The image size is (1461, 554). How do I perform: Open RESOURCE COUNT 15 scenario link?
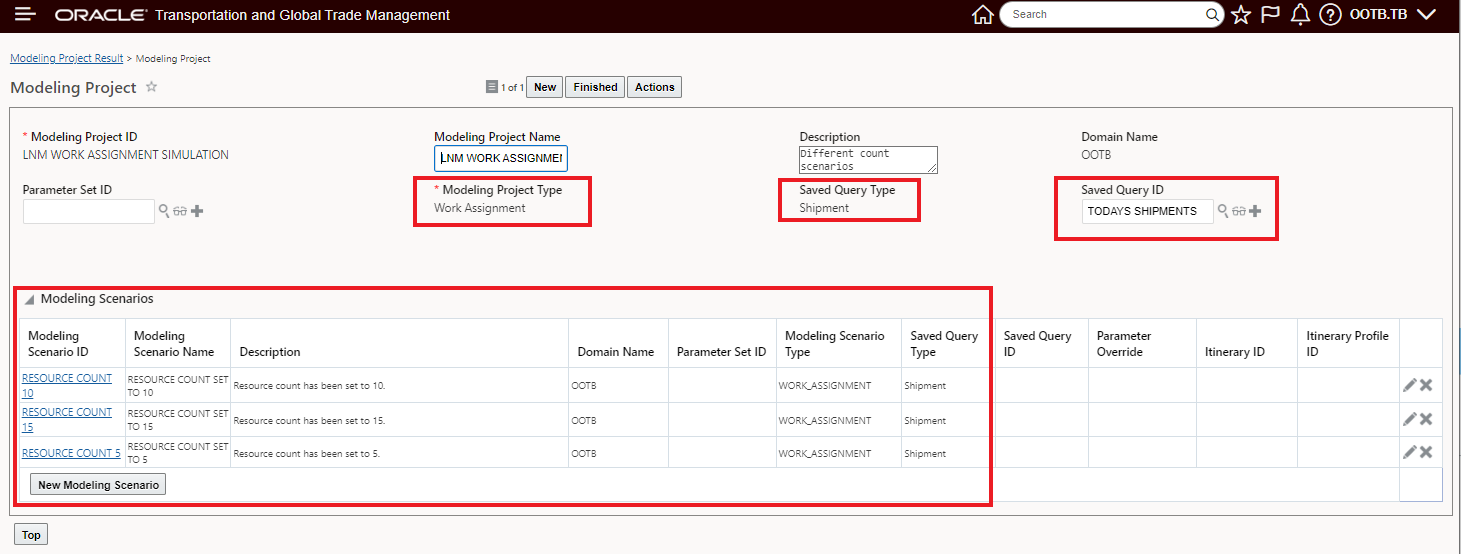pos(67,419)
